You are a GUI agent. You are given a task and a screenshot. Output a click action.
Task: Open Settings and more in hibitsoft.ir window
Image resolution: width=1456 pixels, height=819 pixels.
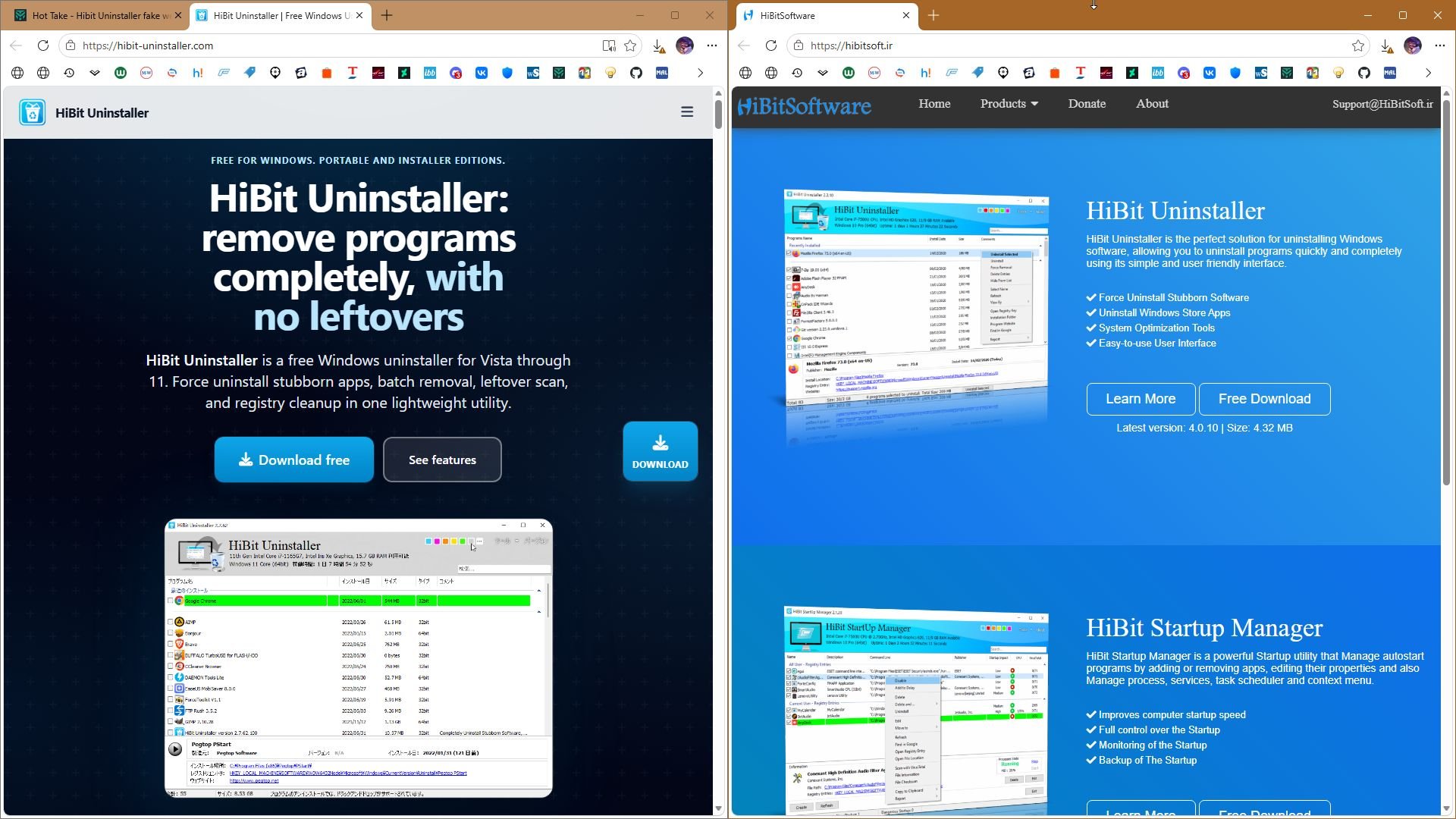pyautogui.click(x=1440, y=45)
